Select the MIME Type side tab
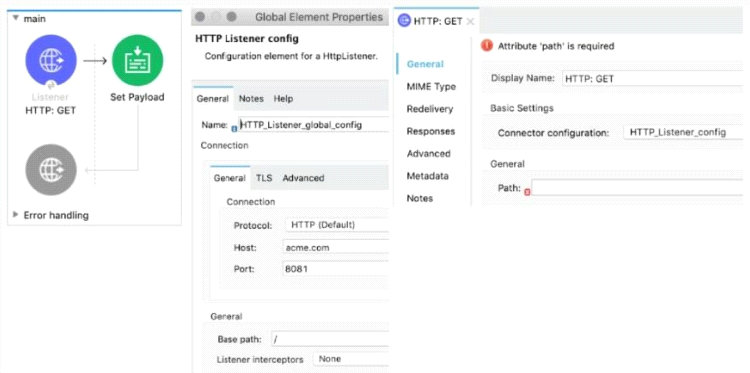 (x=431, y=87)
